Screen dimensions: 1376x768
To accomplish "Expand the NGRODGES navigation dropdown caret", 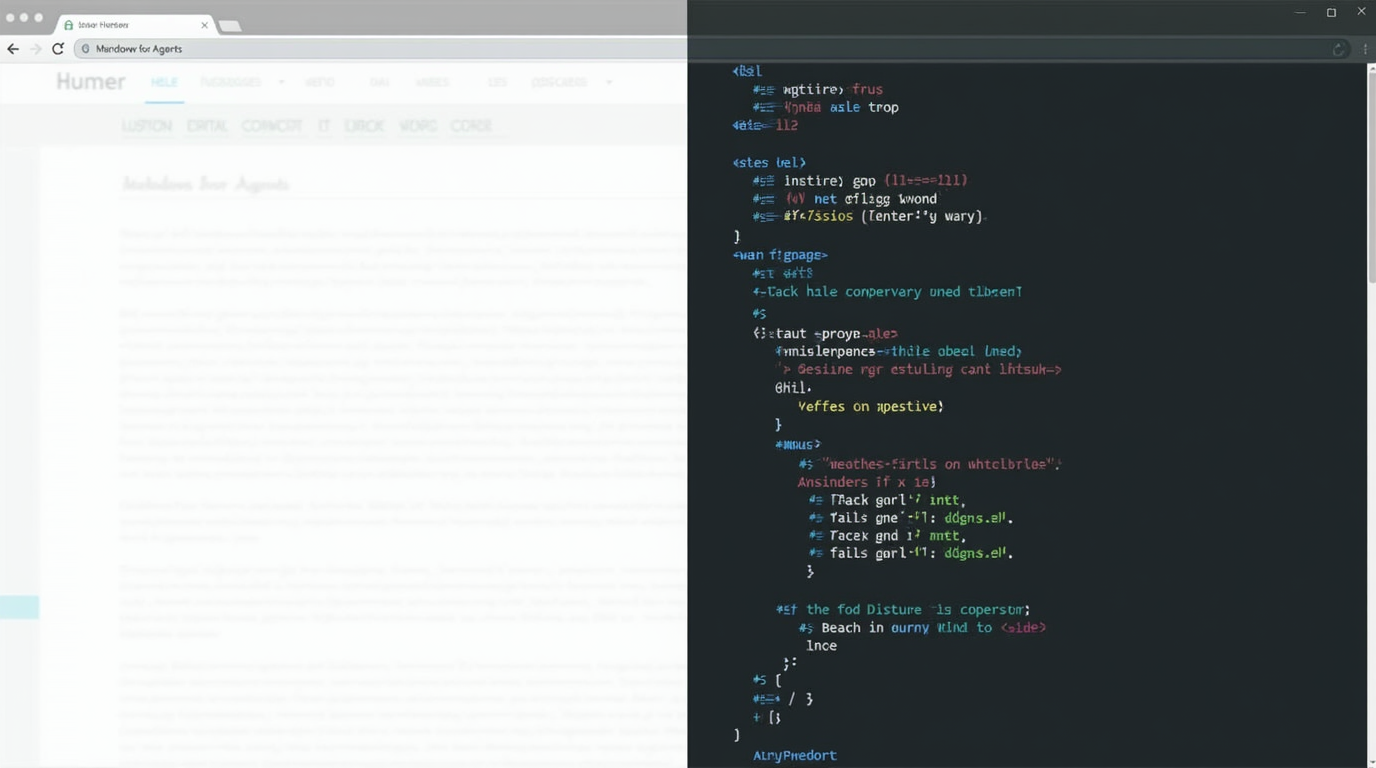I will click(280, 82).
